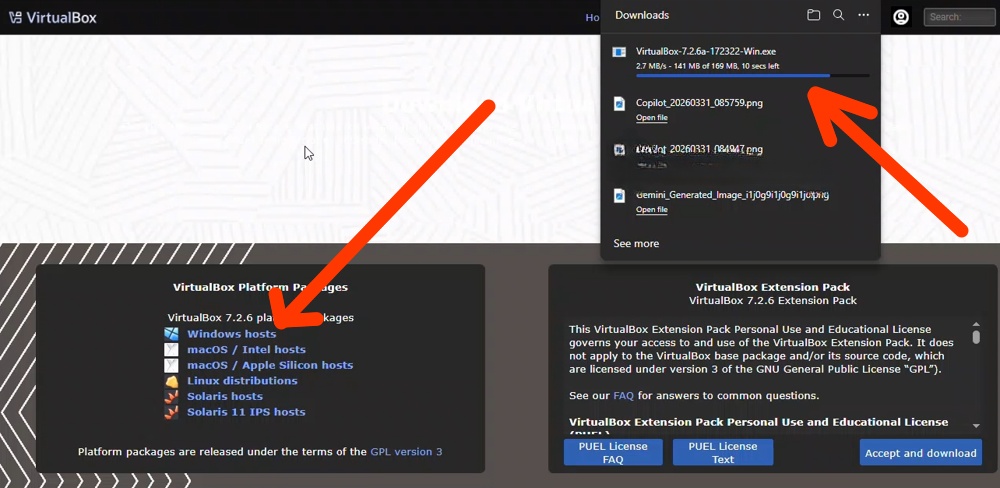1000x488 pixels.
Task: Open macOS / Intel hosts link
Action: 246,350
